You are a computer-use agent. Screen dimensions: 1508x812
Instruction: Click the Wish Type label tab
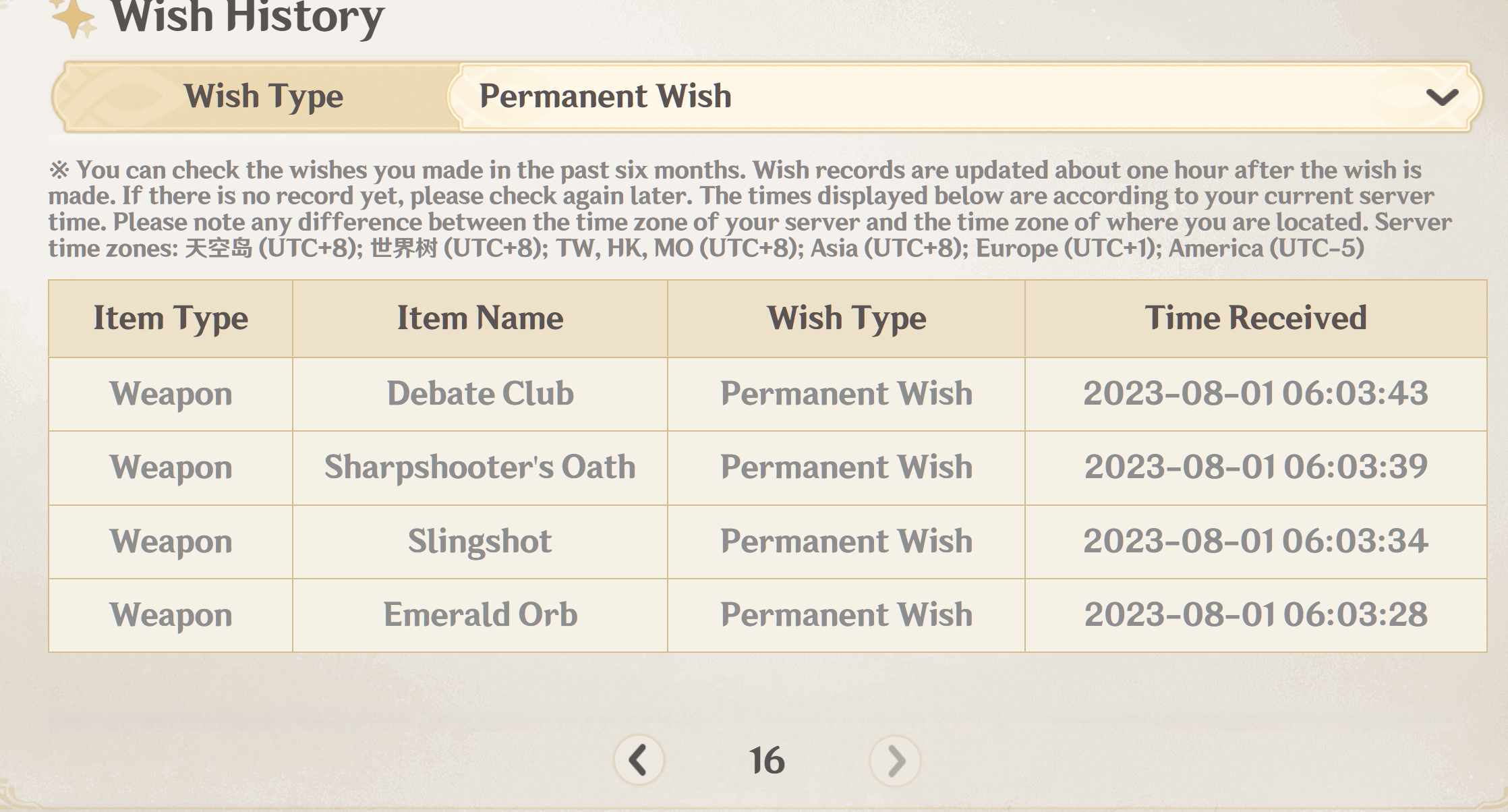[263, 96]
